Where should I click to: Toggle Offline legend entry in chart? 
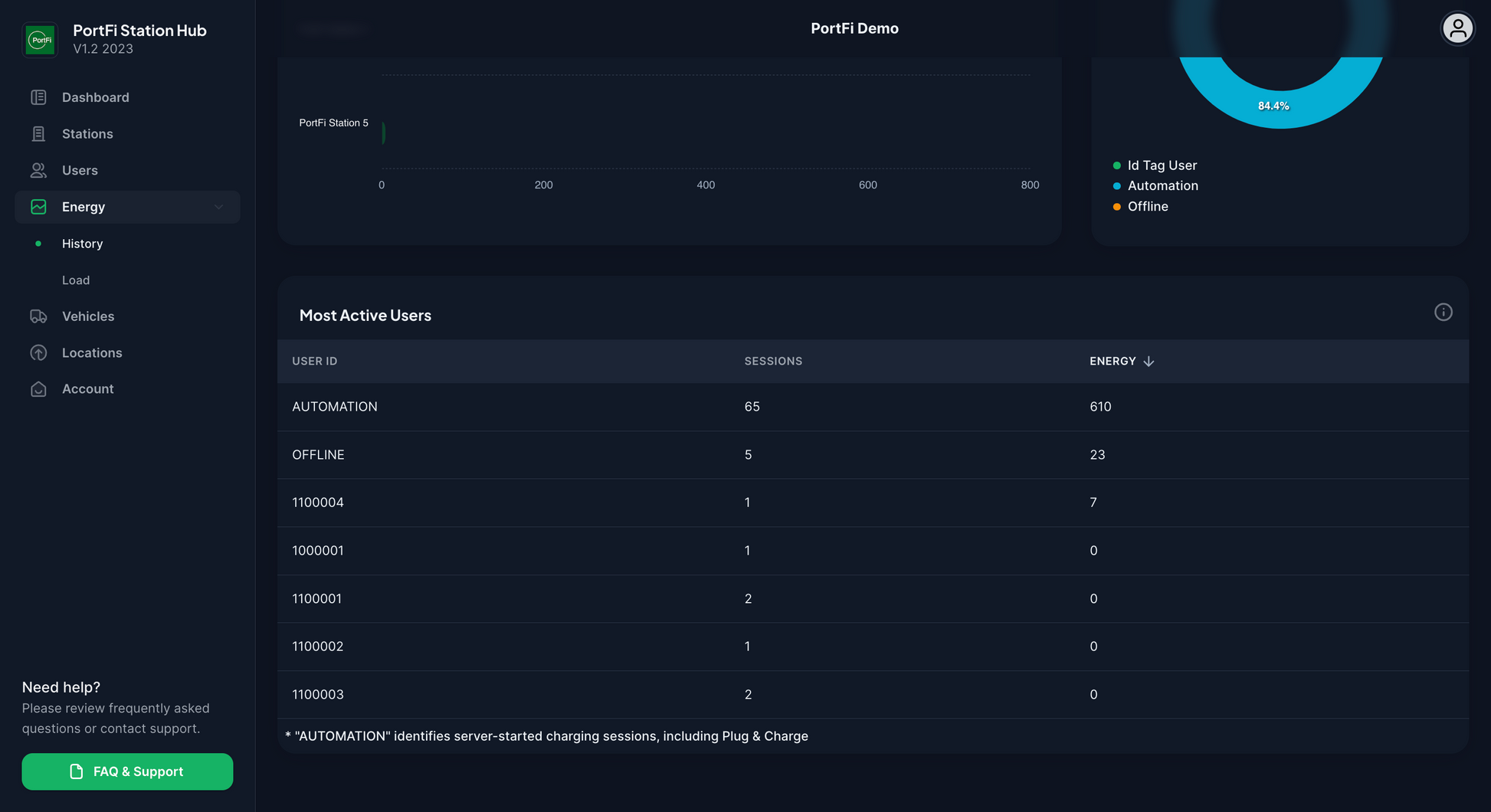tap(1147, 207)
